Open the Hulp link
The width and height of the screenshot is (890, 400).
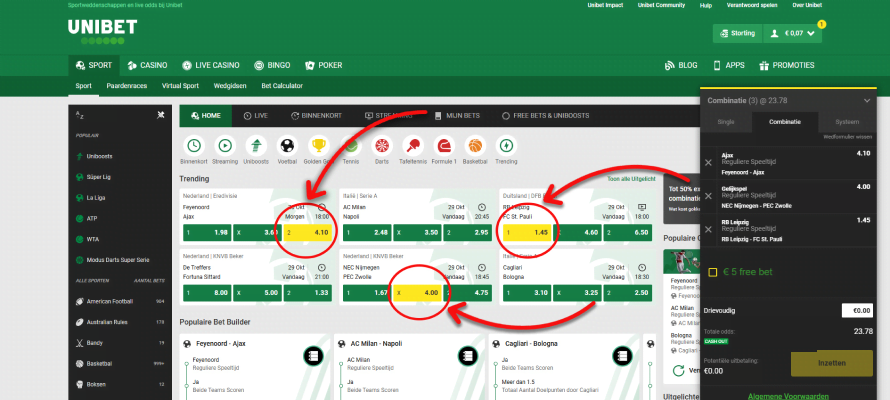pos(706,5)
